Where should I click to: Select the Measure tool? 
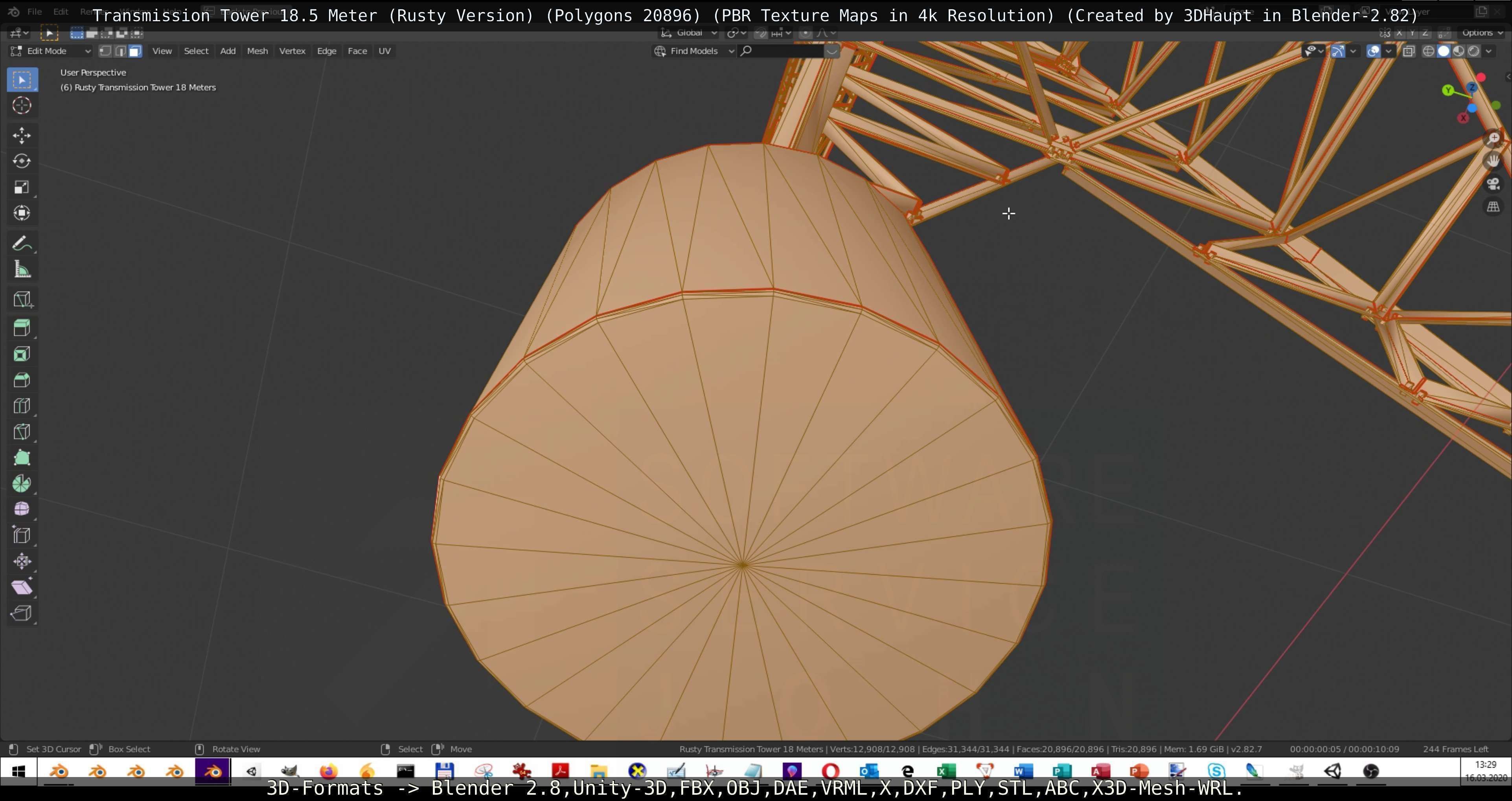click(22, 269)
